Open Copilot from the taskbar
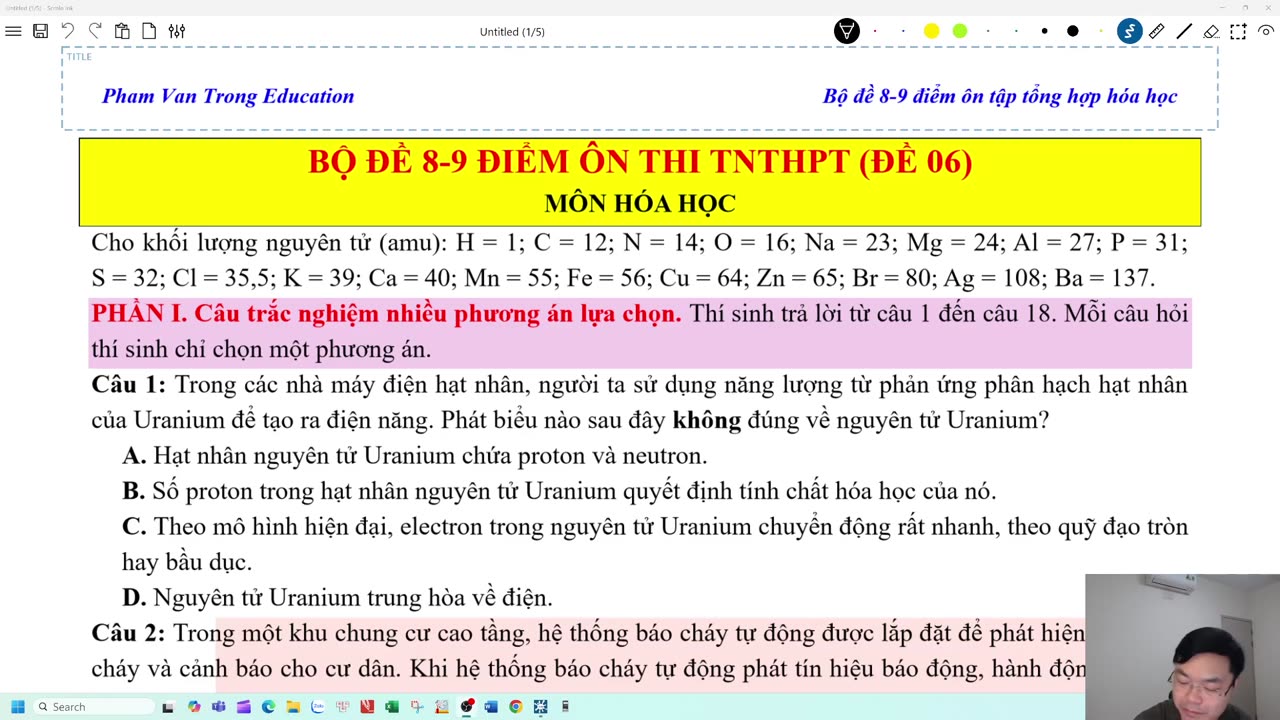1280x720 pixels. (x=194, y=707)
